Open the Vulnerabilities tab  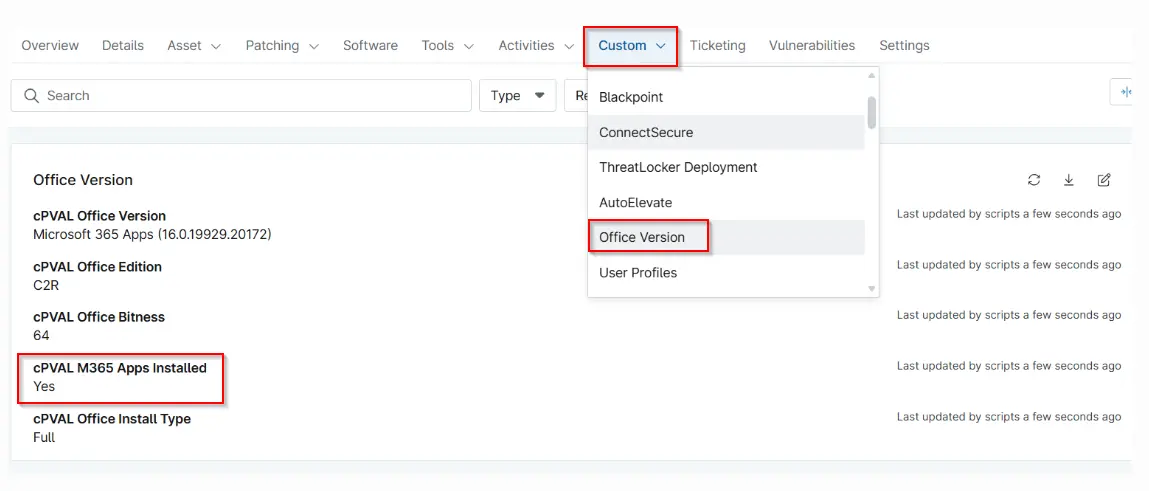(812, 45)
